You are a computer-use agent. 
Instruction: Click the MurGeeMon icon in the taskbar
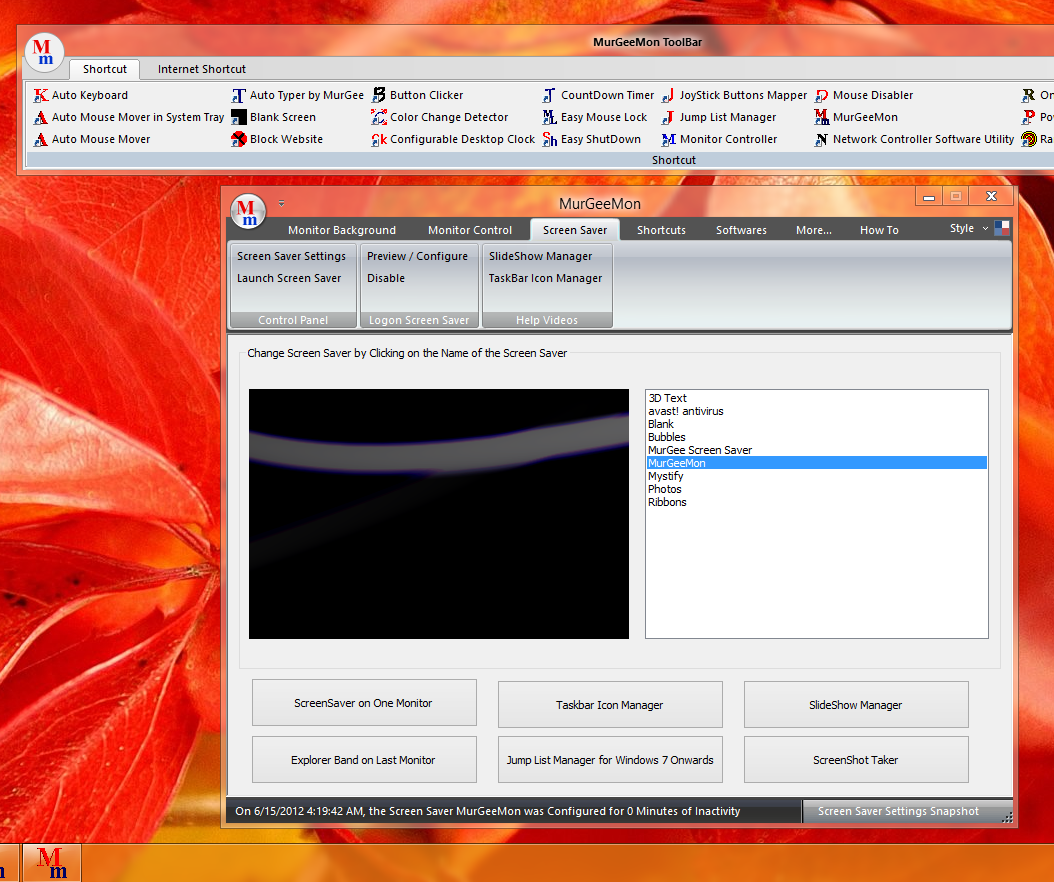click(52, 863)
